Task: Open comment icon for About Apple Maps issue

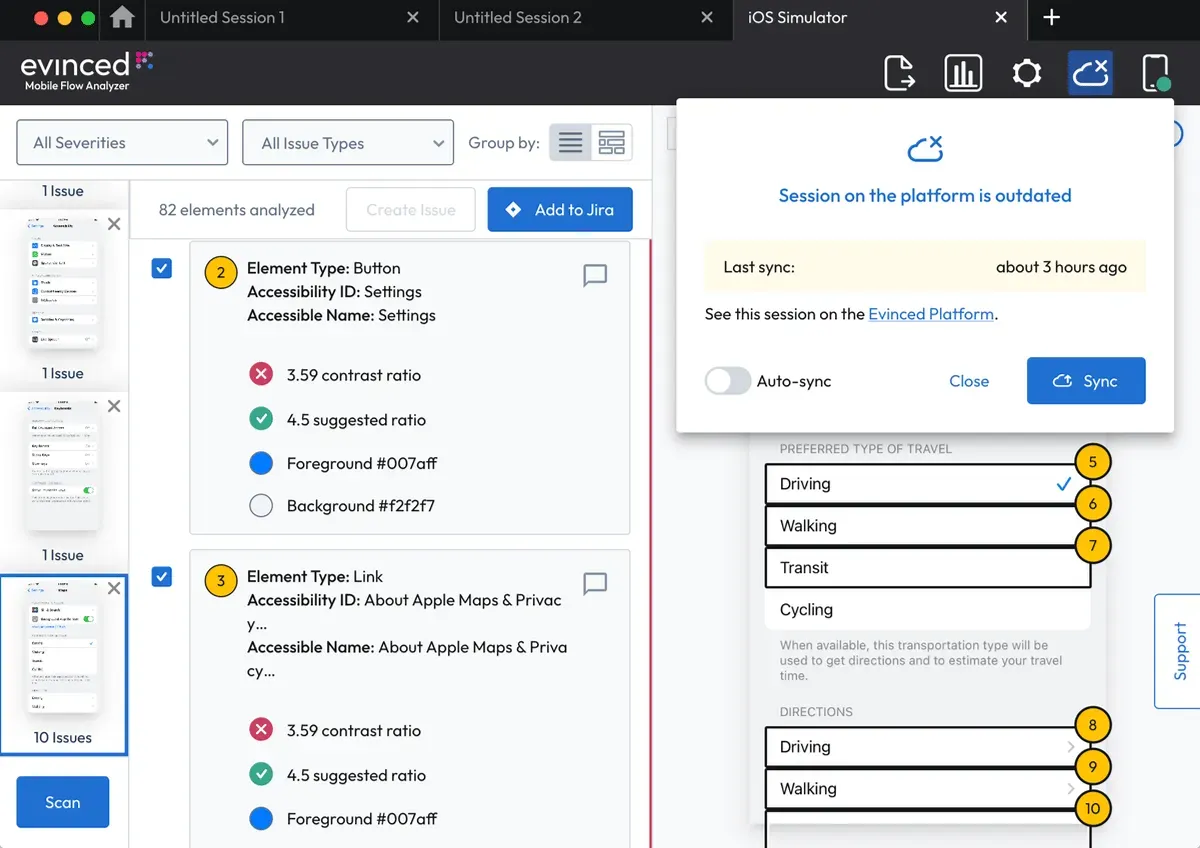Action: tap(595, 583)
